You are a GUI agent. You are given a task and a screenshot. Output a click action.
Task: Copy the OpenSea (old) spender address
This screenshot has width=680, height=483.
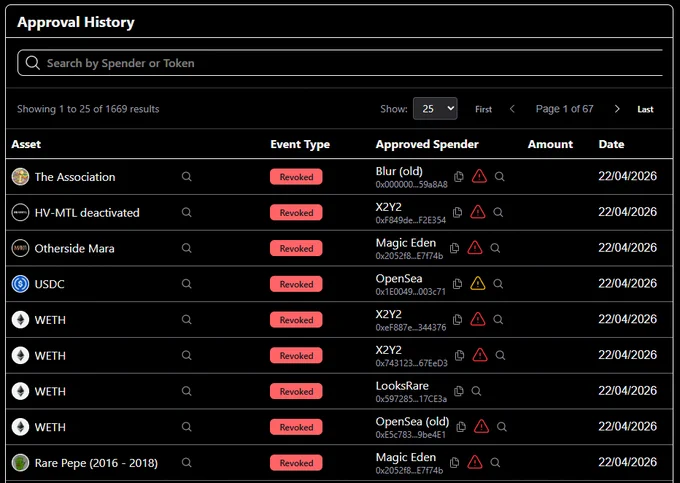click(x=461, y=427)
